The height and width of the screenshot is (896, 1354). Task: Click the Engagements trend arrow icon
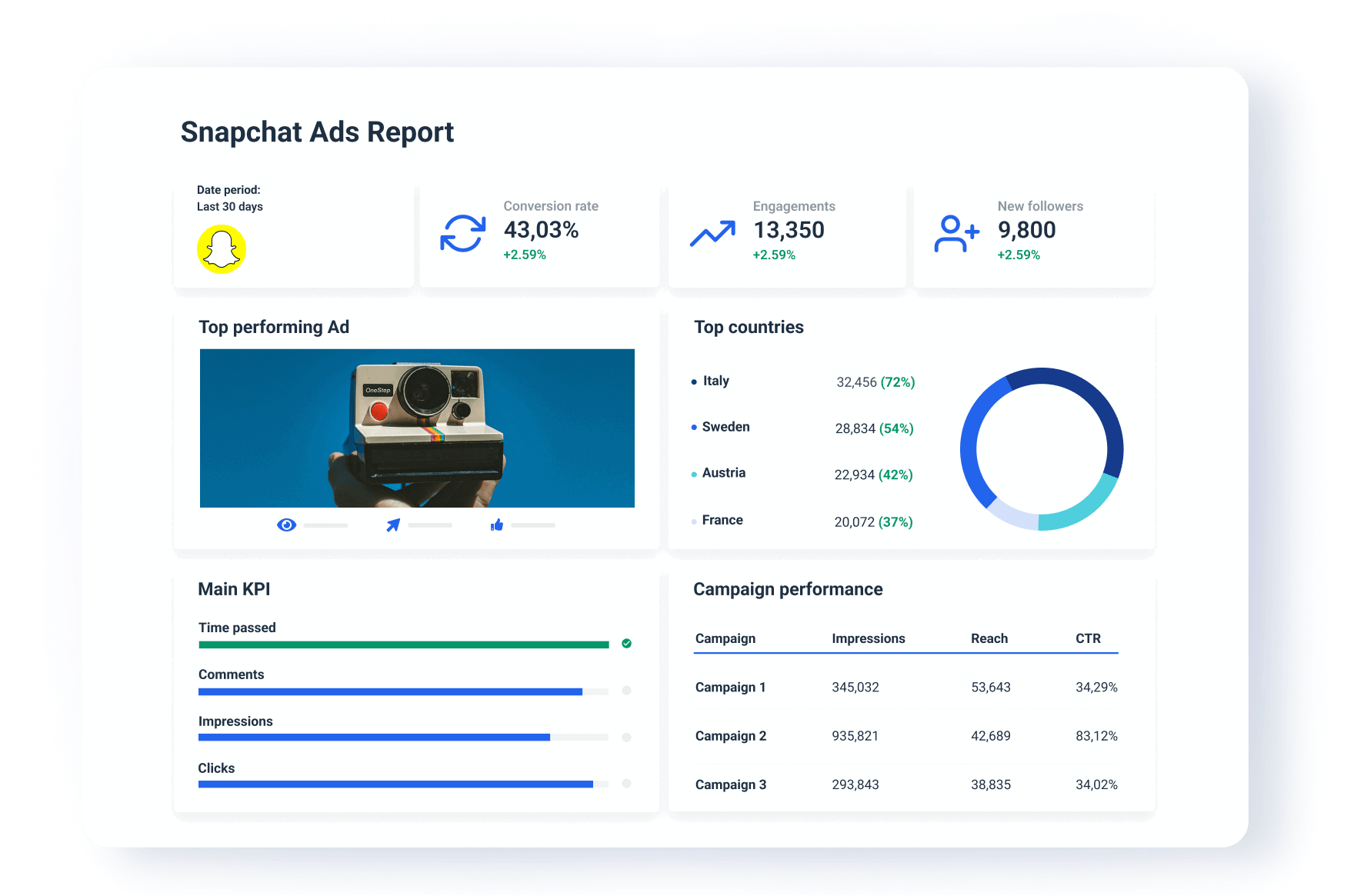click(x=711, y=231)
